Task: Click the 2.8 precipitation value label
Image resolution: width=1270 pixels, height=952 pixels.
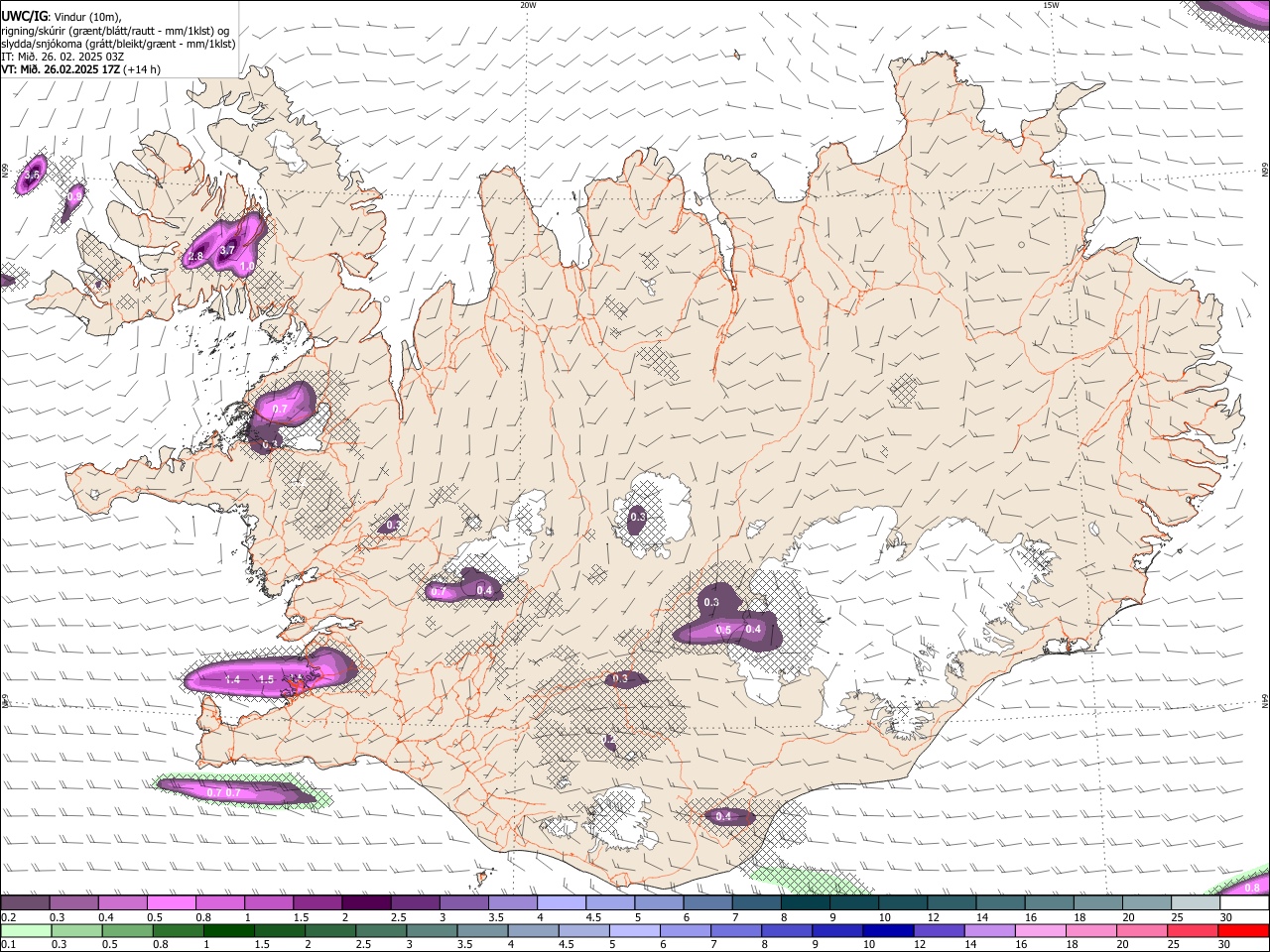Action: point(195,257)
